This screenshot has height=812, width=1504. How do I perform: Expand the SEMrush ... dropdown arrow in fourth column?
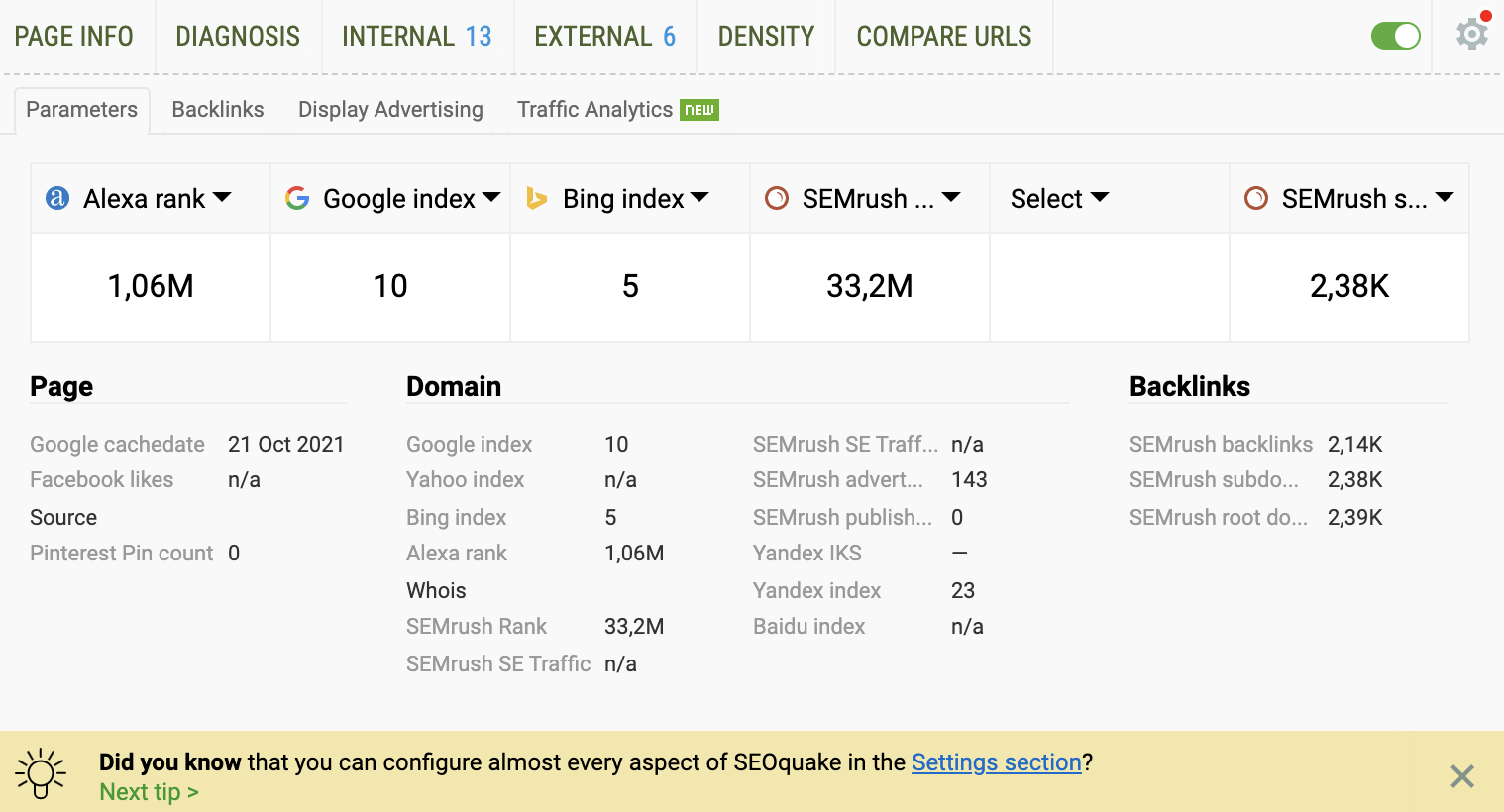pyautogui.click(x=951, y=198)
